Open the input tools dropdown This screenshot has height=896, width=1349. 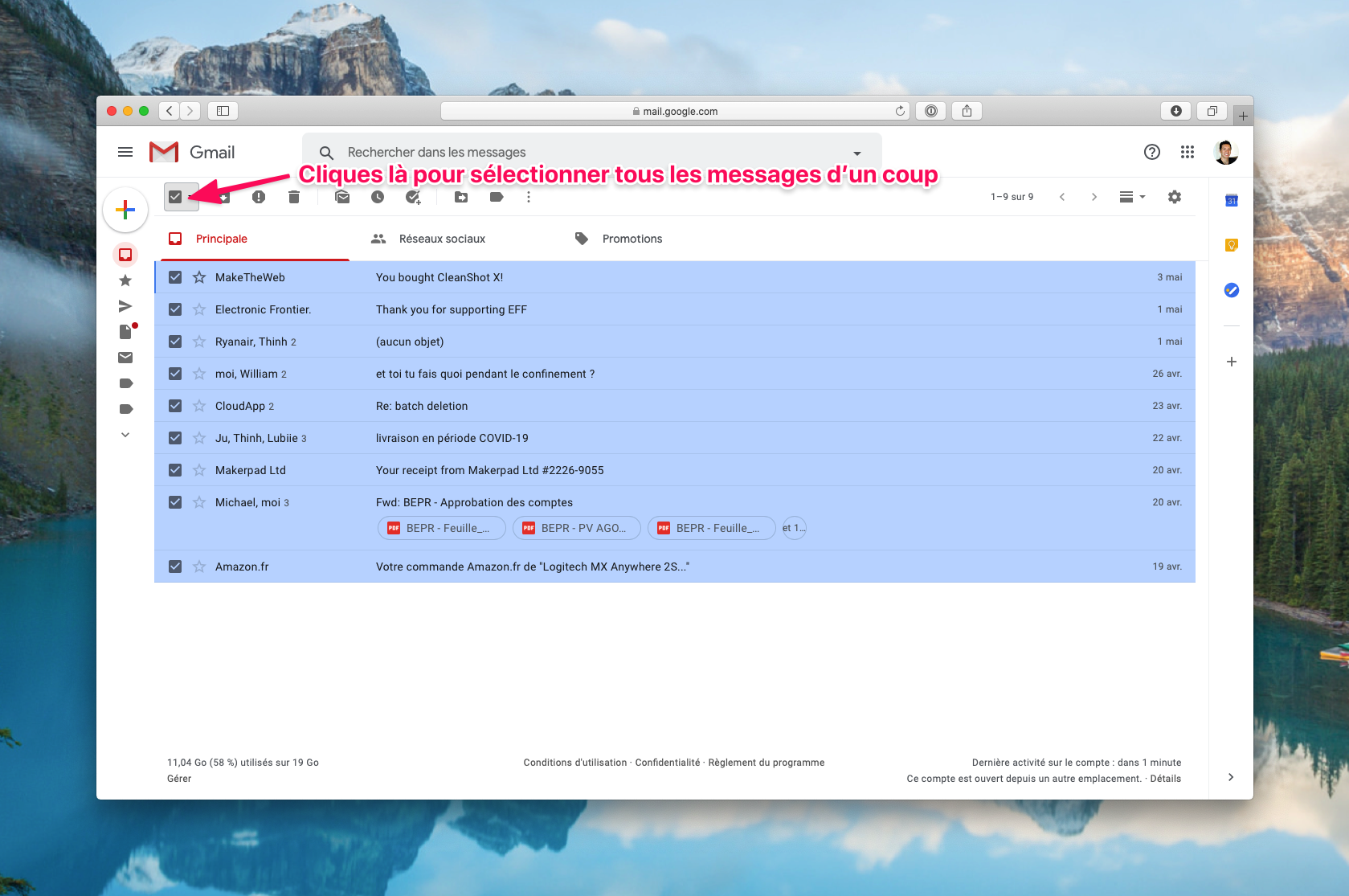pos(1132,197)
